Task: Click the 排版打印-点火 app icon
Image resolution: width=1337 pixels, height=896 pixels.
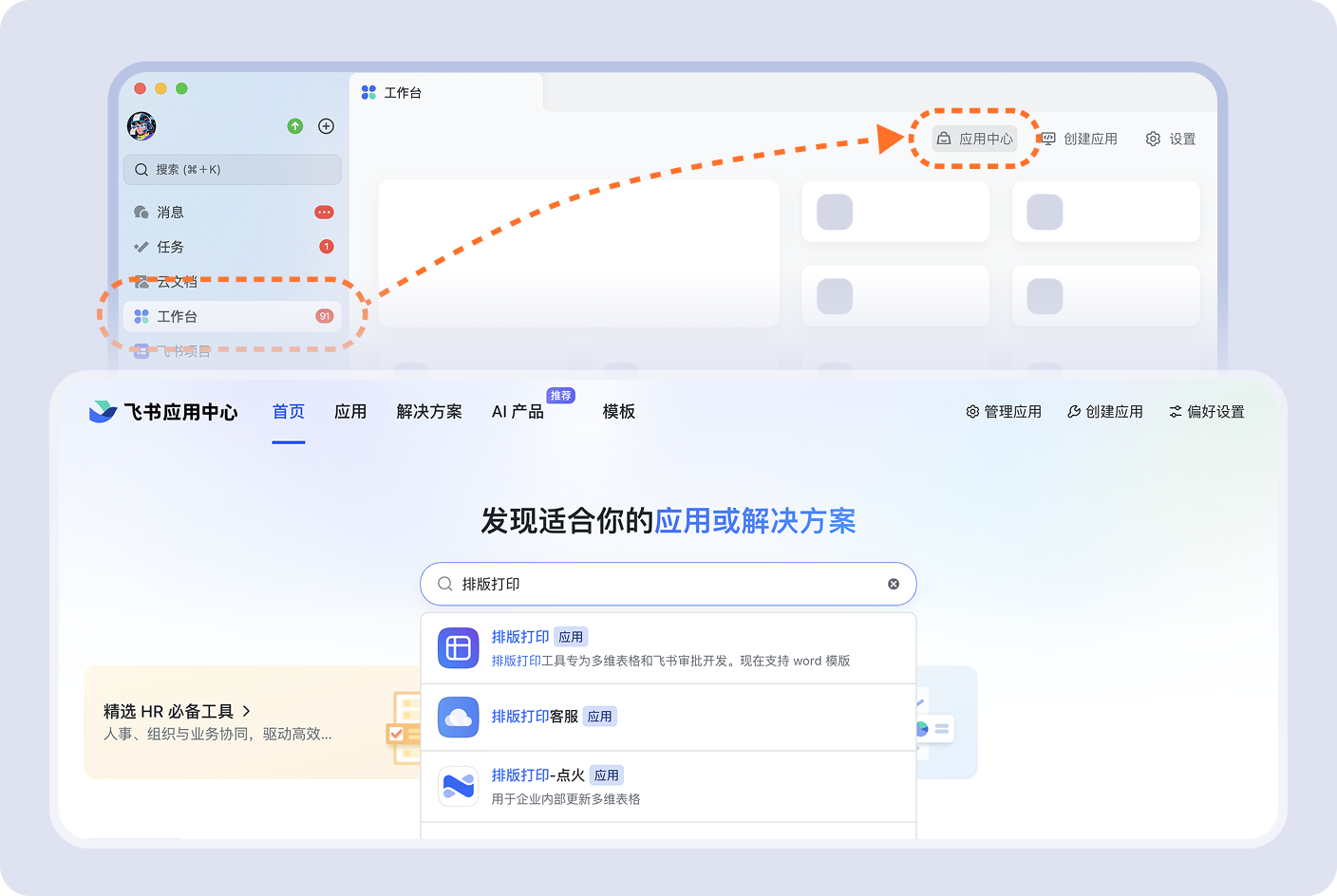Action: pyautogui.click(x=458, y=786)
